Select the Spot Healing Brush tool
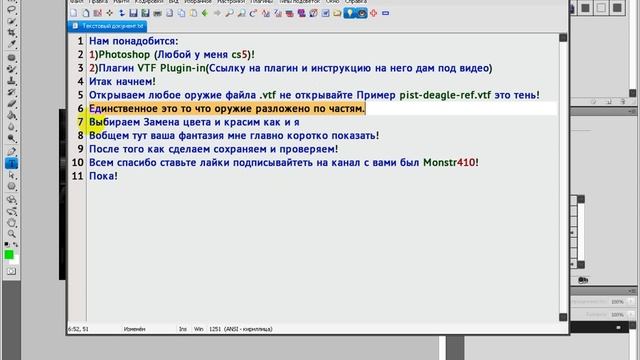 [11, 58]
